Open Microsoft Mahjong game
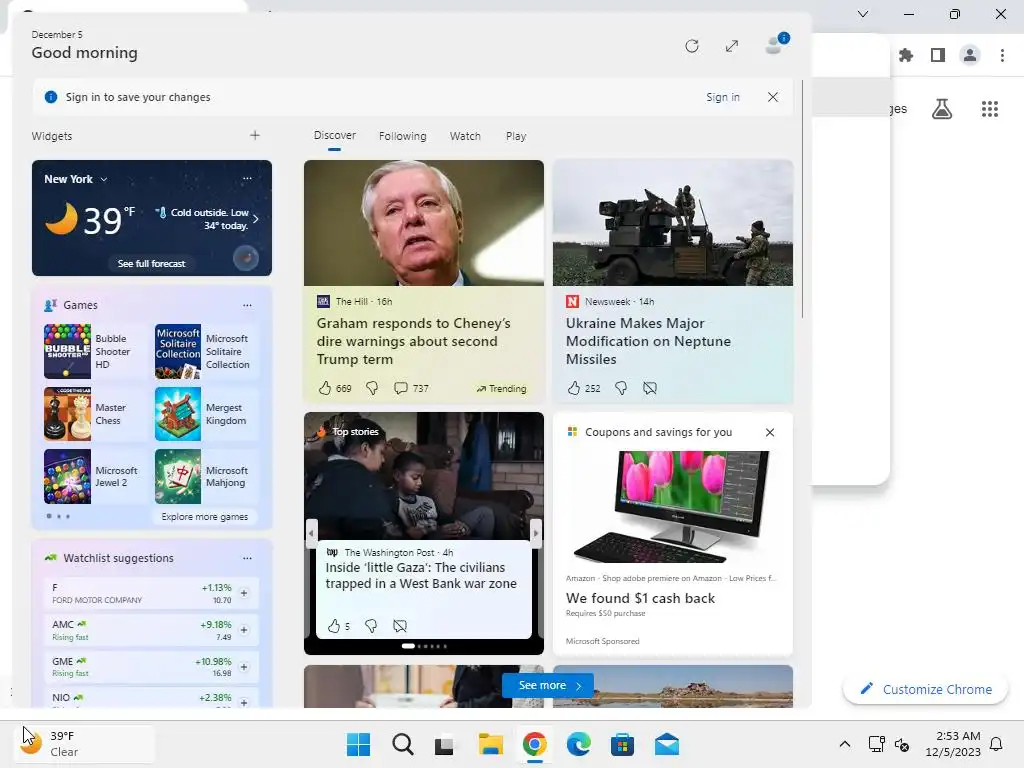This screenshot has height=768, width=1024. tap(205, 477)
